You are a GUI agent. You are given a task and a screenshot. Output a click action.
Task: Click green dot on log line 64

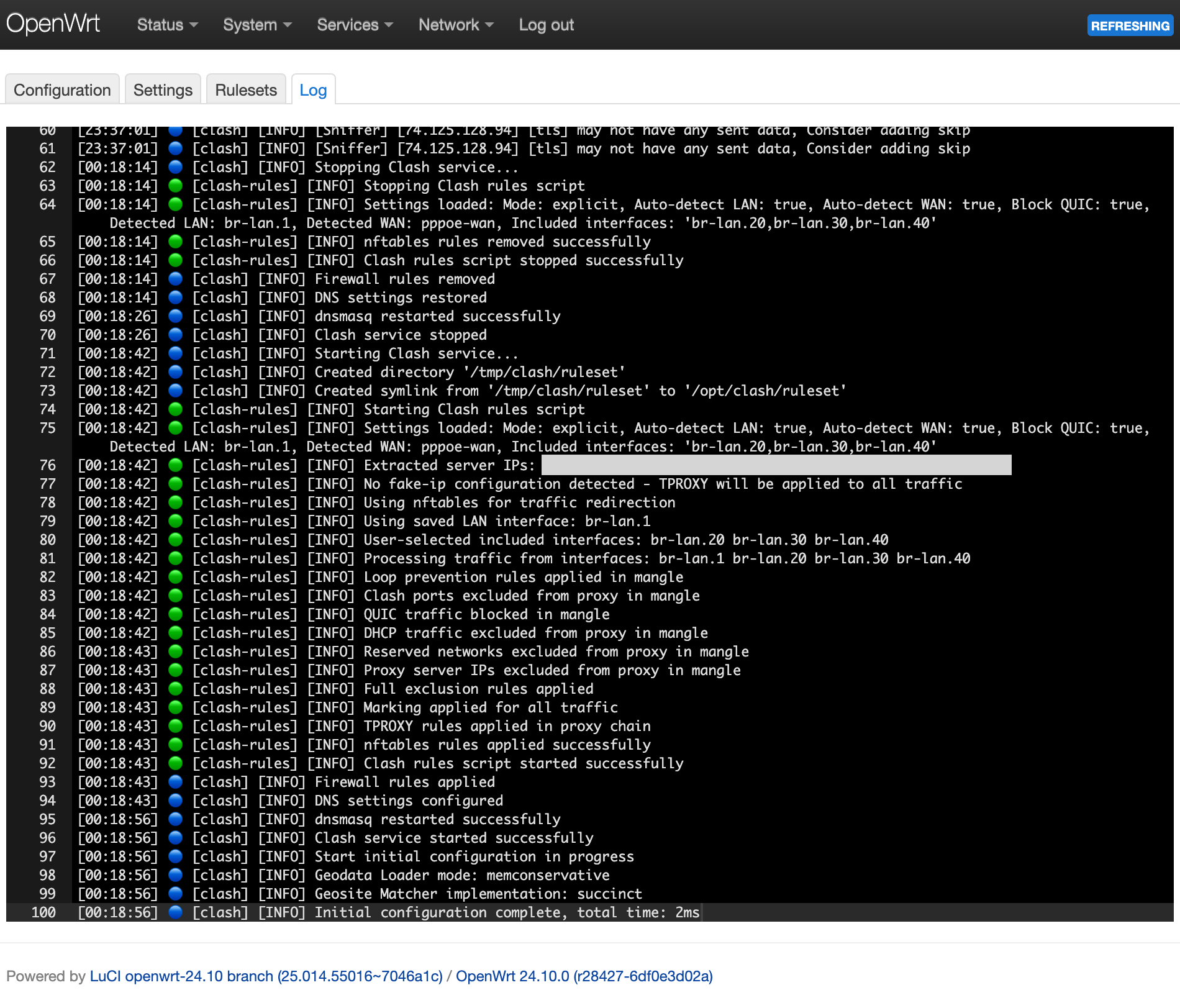[x=176, y=204]
